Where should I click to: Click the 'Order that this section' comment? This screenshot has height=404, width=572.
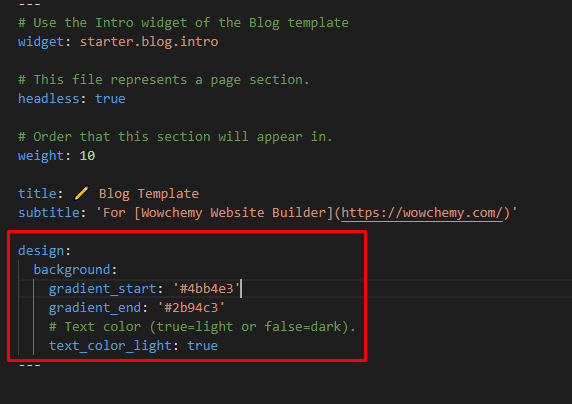click(175, 136)
